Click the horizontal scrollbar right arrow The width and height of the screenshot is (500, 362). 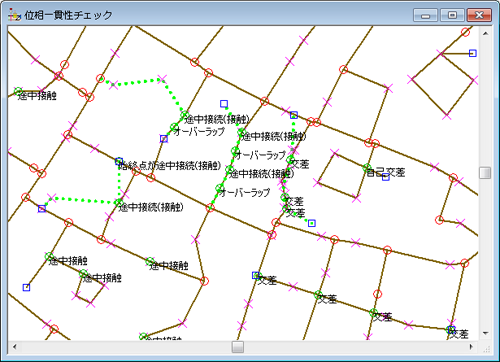(x=471, y=347)
